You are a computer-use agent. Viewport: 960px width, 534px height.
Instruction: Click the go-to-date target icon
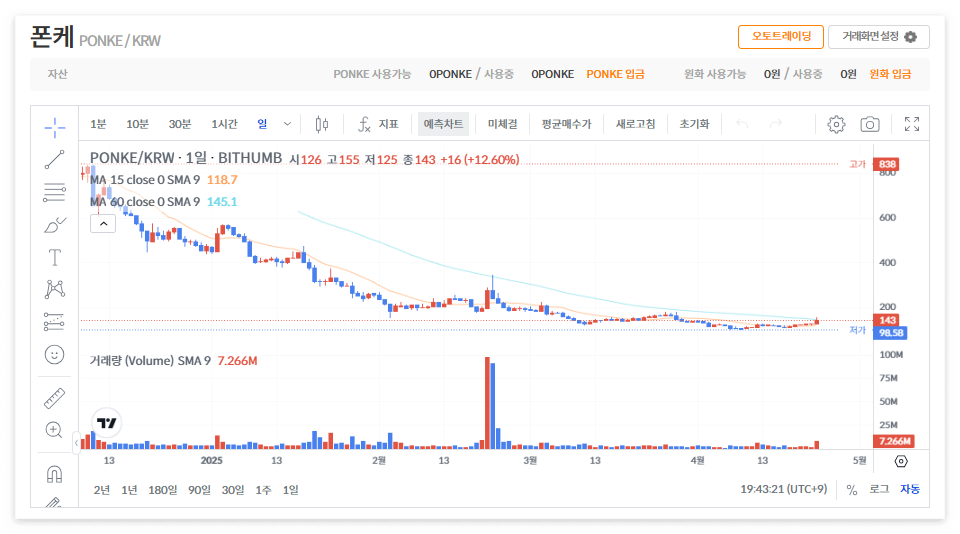pos(901,461)
